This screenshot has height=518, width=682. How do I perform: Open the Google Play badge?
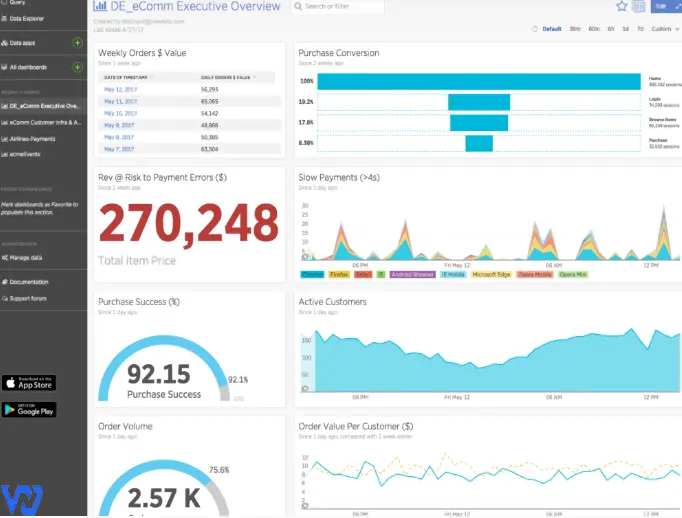[29, 410]
